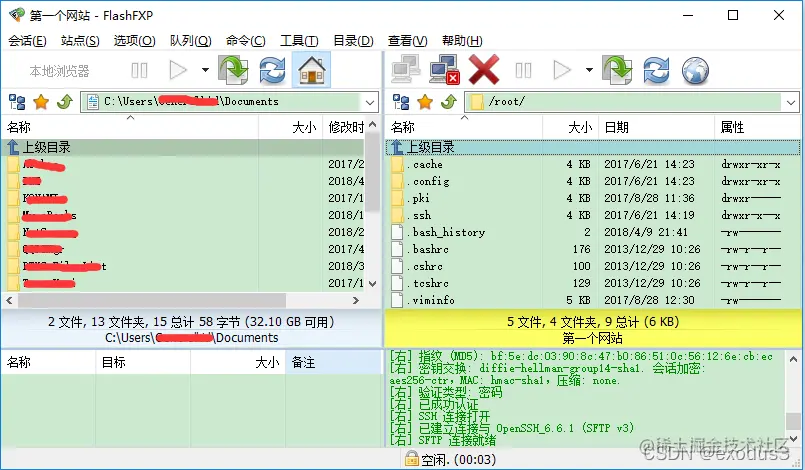The height and width of the screenshot is (470, 805).
Task: Click the red X abort icon
Action: (484, 69)
